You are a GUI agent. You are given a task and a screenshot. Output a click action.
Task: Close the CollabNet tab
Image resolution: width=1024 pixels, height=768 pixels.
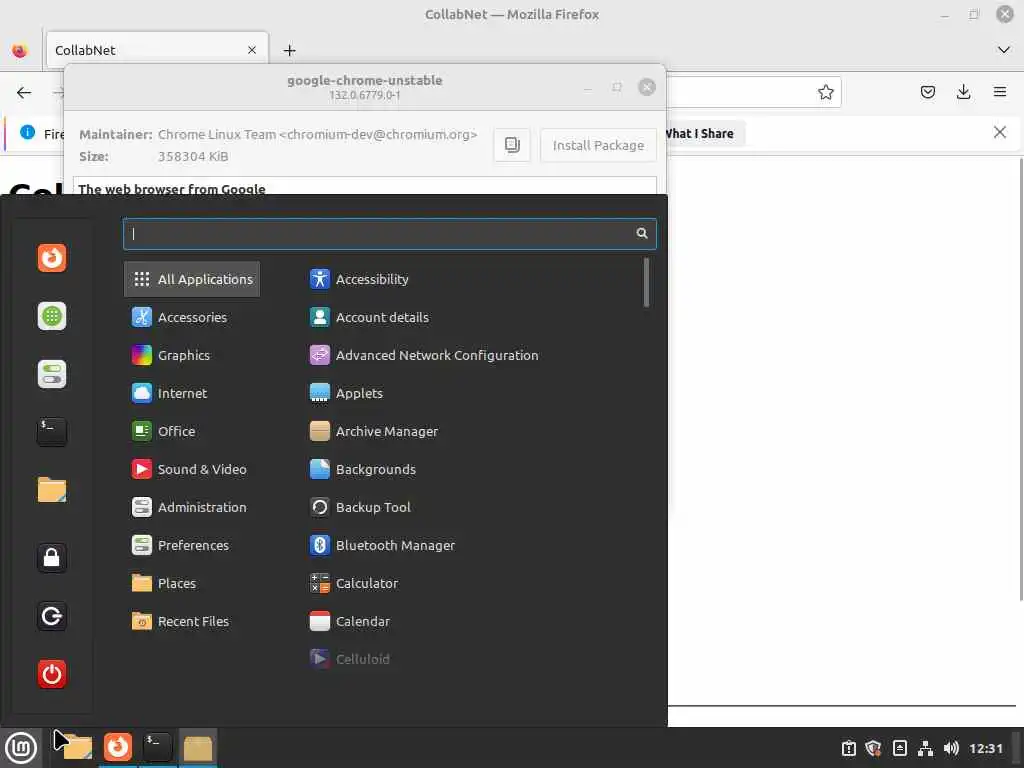[252, 50]
